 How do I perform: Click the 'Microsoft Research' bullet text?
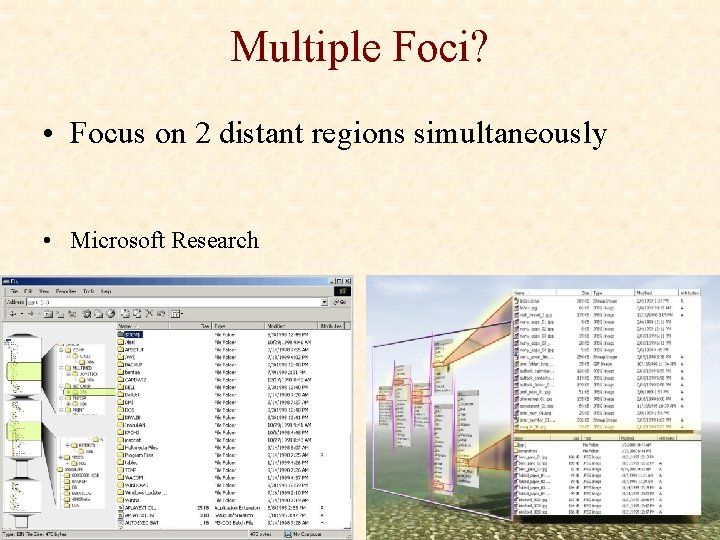[164, 240]
